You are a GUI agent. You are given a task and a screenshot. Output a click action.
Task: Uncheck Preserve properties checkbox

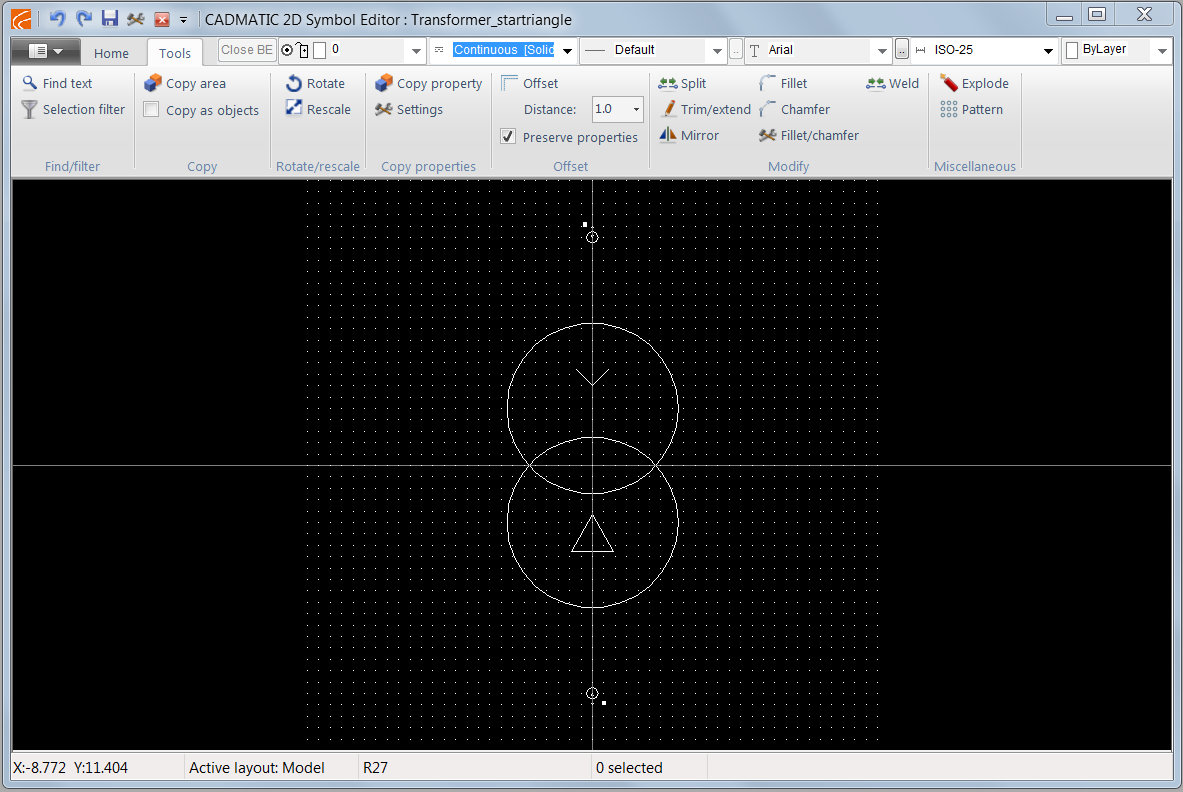coord(508,136)
